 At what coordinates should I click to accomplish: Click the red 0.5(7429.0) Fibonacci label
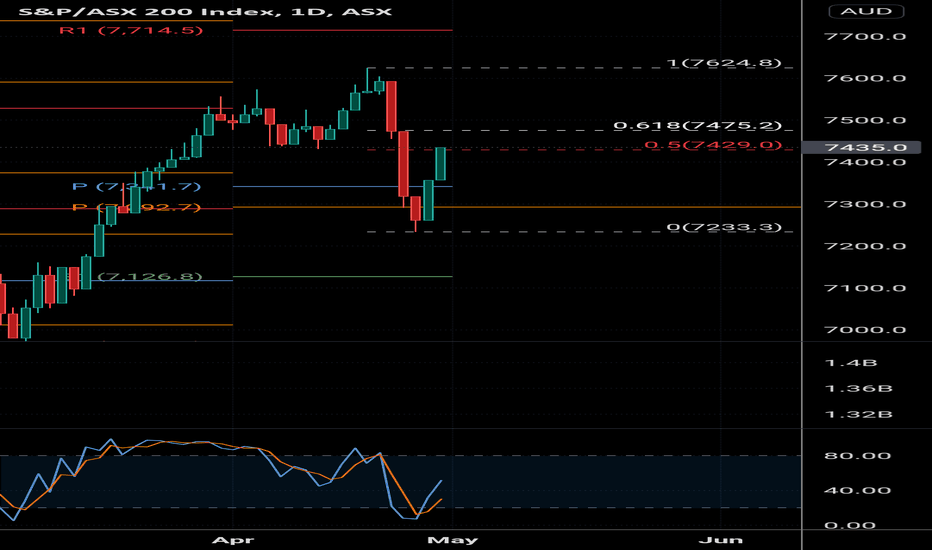tap(713, 144)
